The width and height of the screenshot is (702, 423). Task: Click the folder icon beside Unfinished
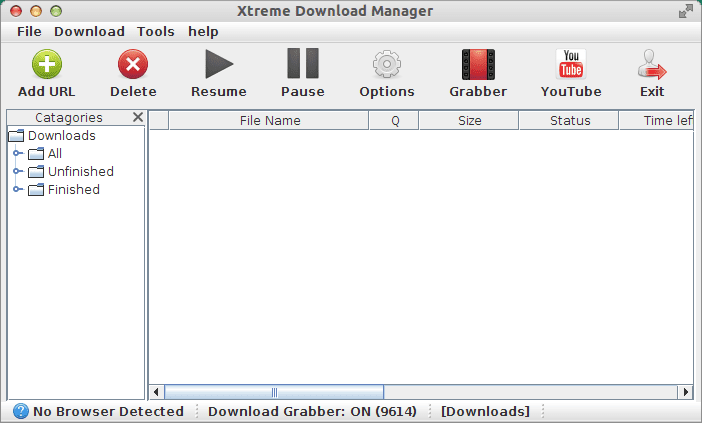[x=36, y=171]
